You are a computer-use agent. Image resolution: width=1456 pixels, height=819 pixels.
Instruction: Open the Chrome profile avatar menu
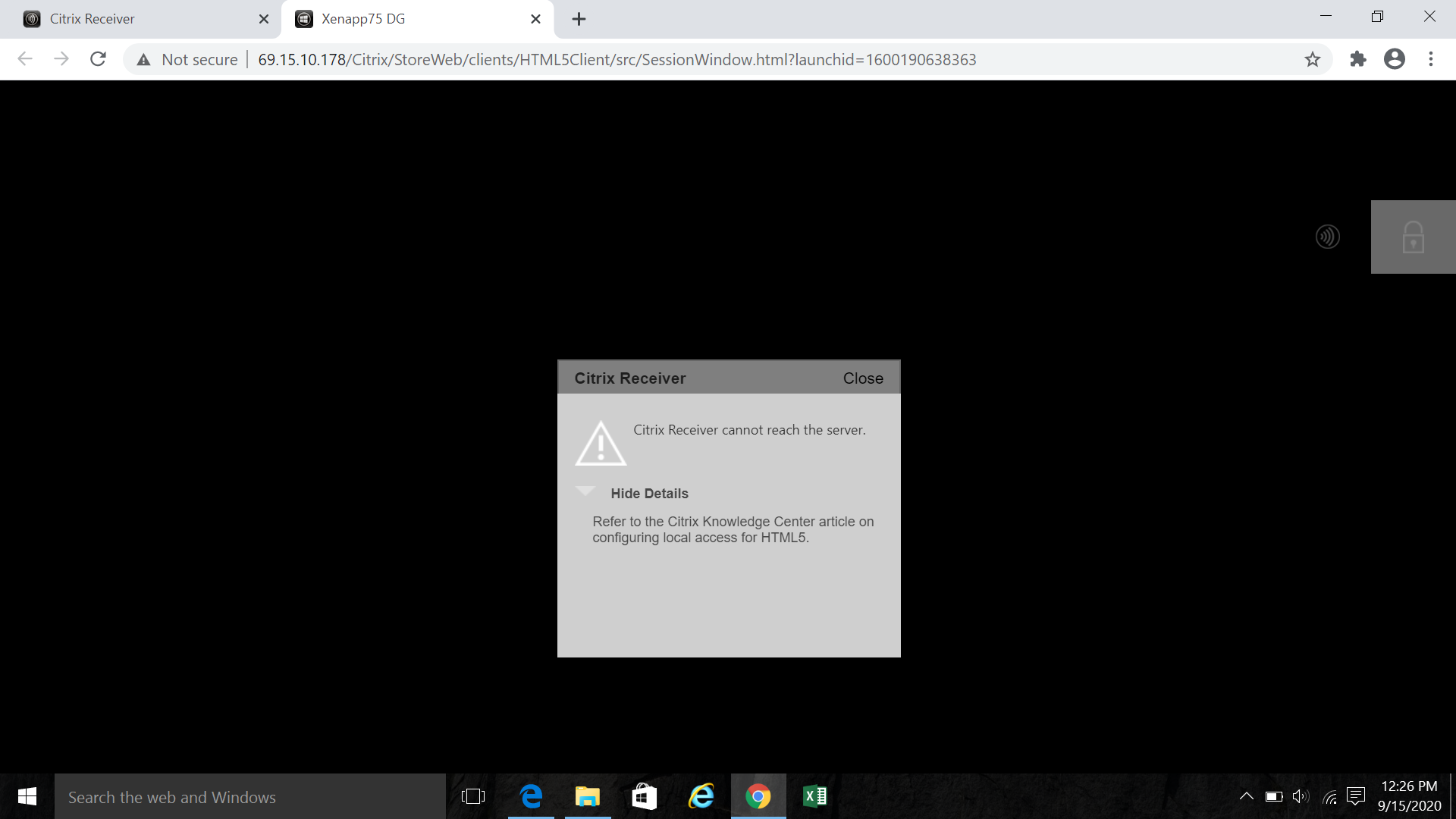click(x=1394, y=59)
